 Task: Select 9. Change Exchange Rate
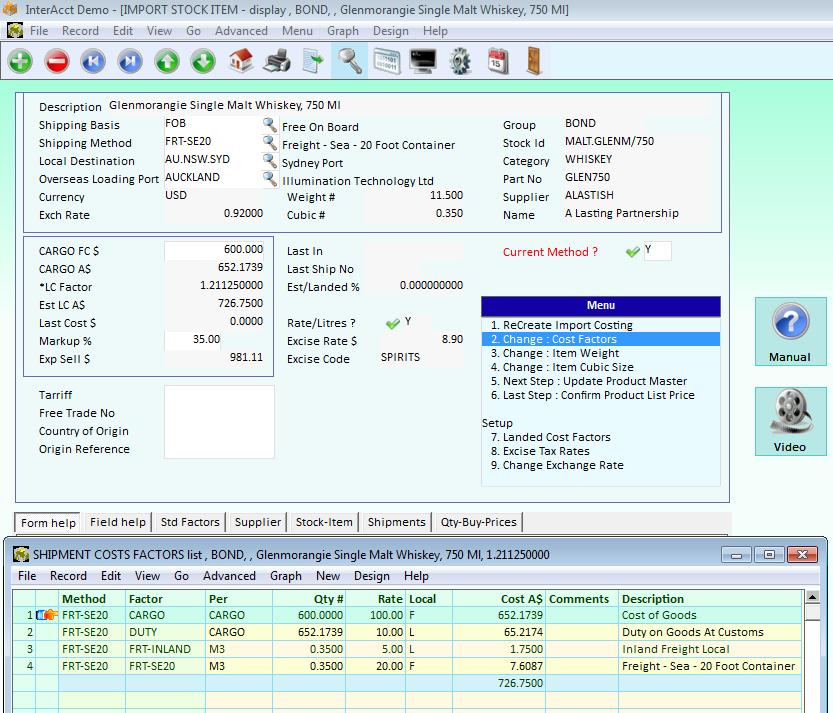pos(601,465)
